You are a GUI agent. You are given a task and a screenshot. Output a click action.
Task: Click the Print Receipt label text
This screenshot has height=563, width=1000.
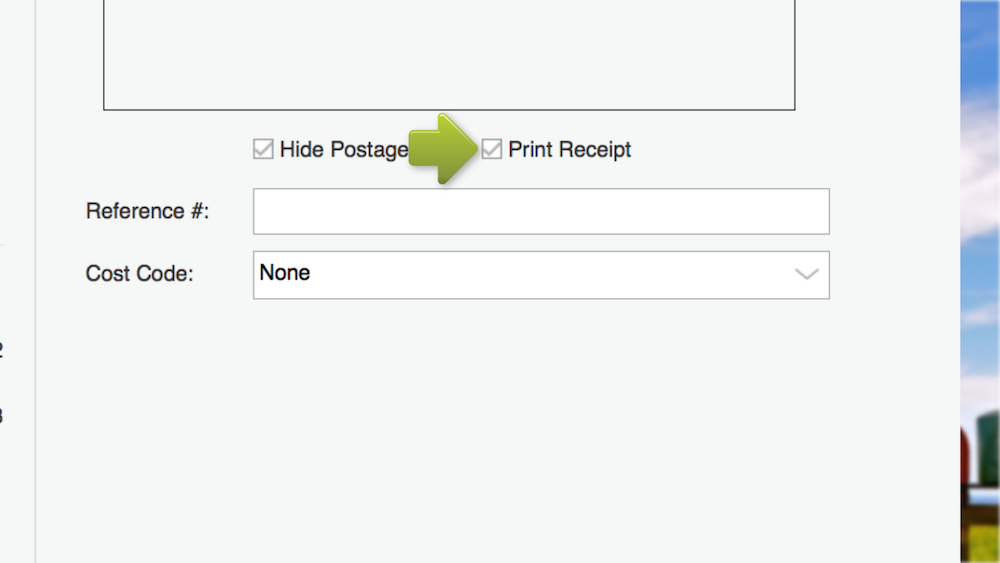click(569, 150)
